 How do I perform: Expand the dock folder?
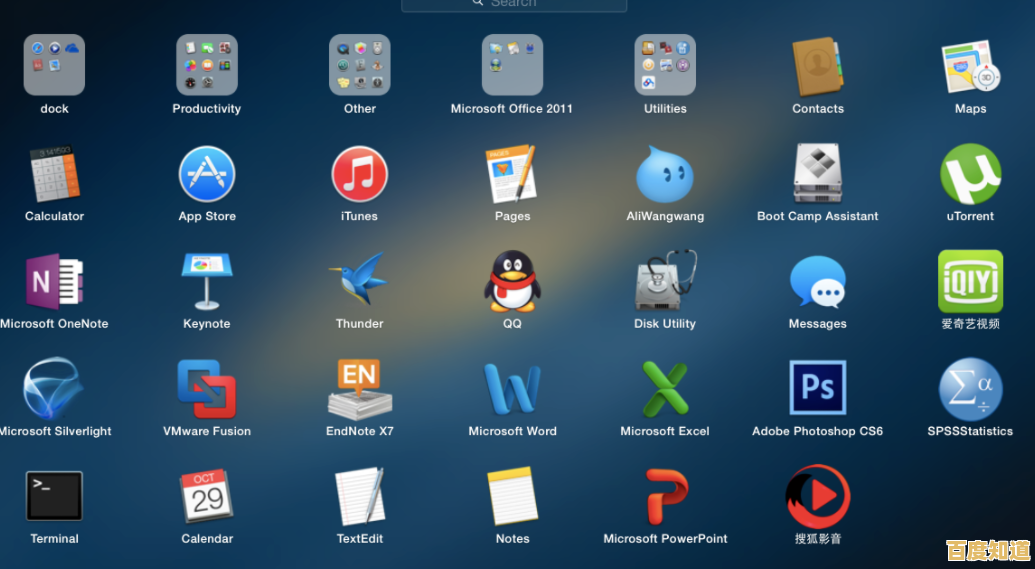[54, 65]
